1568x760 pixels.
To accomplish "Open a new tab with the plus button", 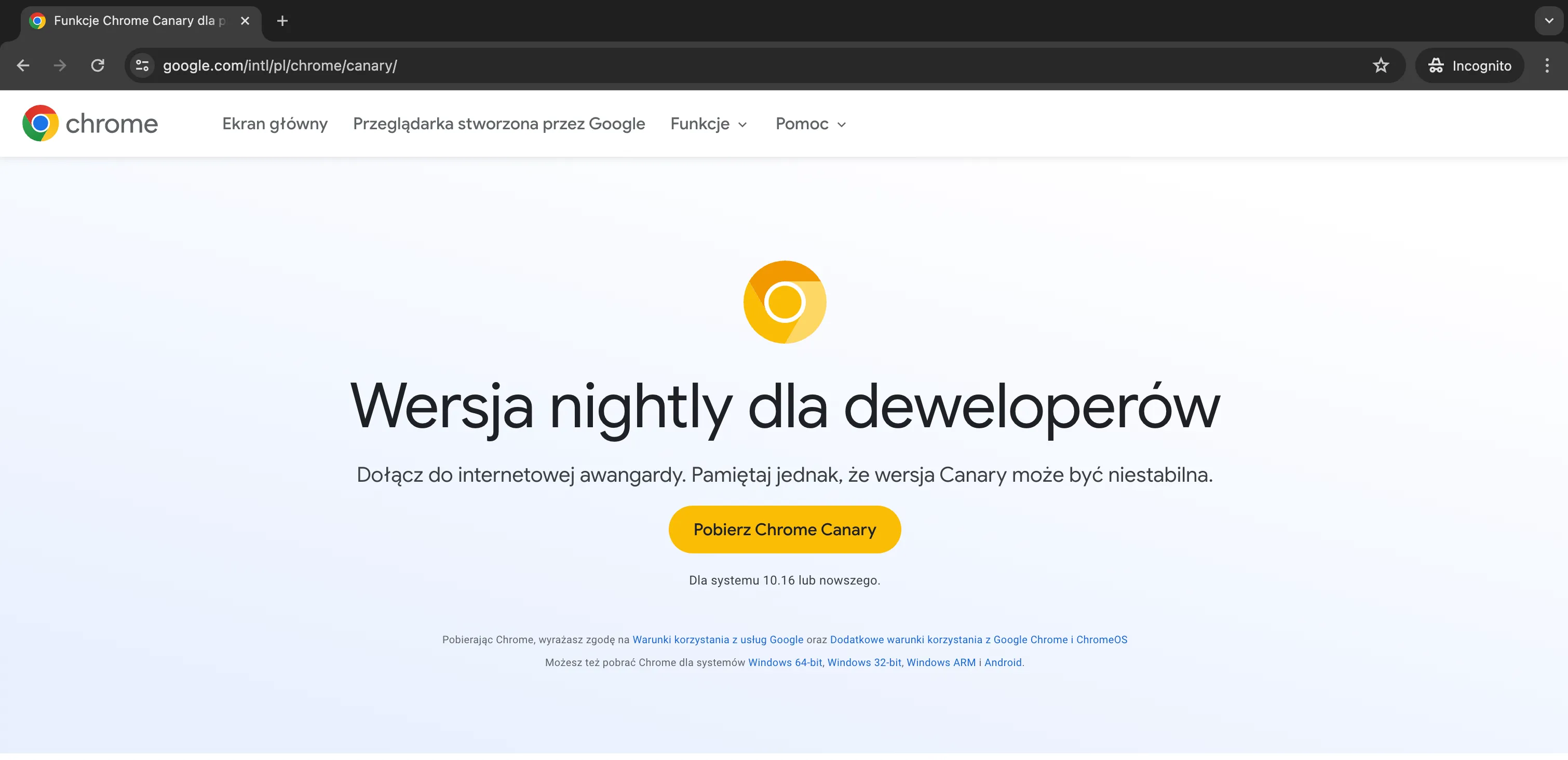I will point(282,21).
